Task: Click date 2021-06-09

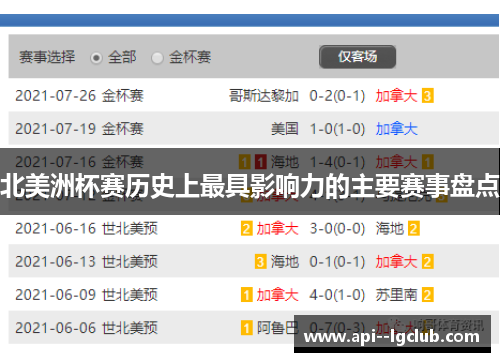Action: click(x=56, y=295)
